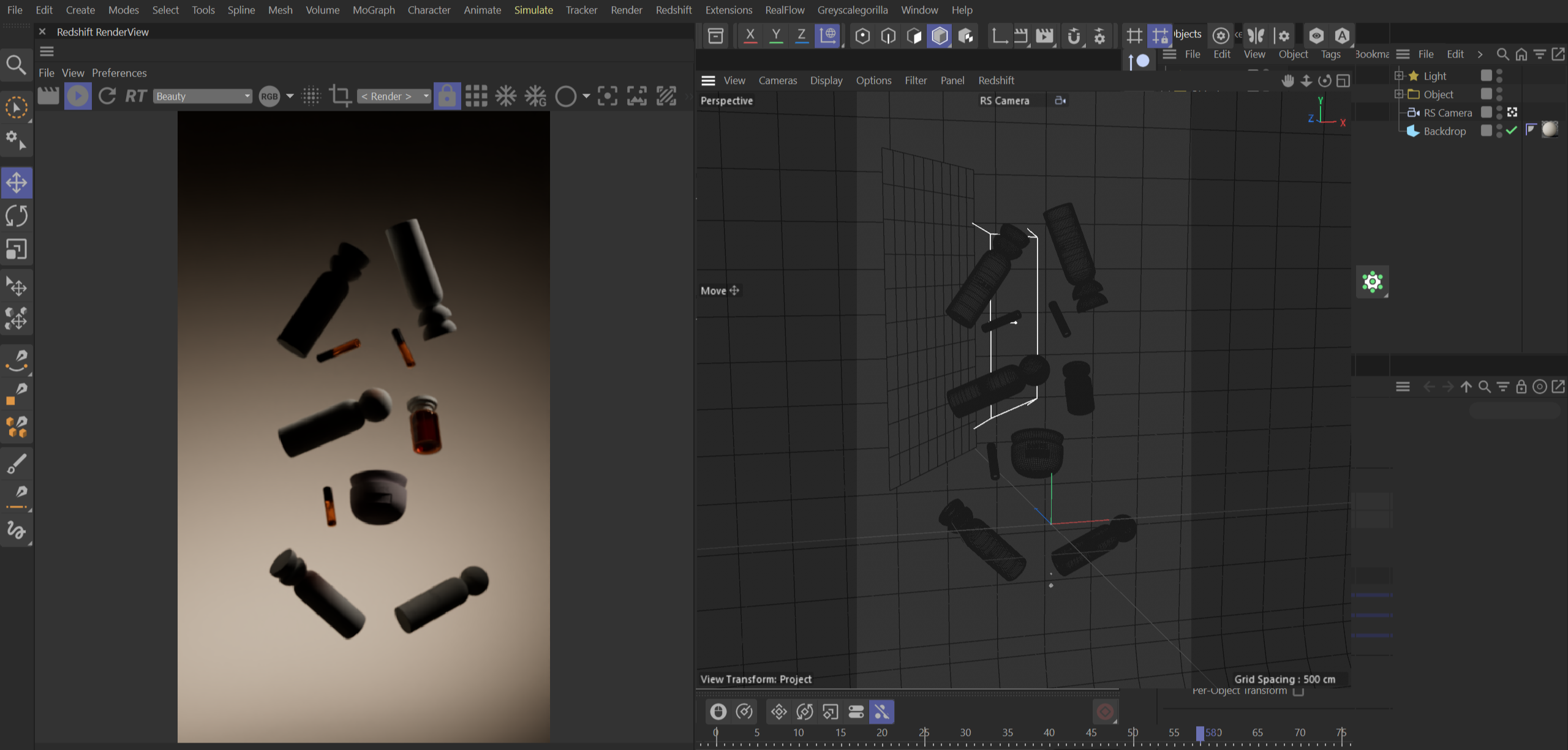Image resolution: width=1568 pixels, height=750 pixels.
Task: Click the RS Camera viewport label
Action: pos(1004,100)
